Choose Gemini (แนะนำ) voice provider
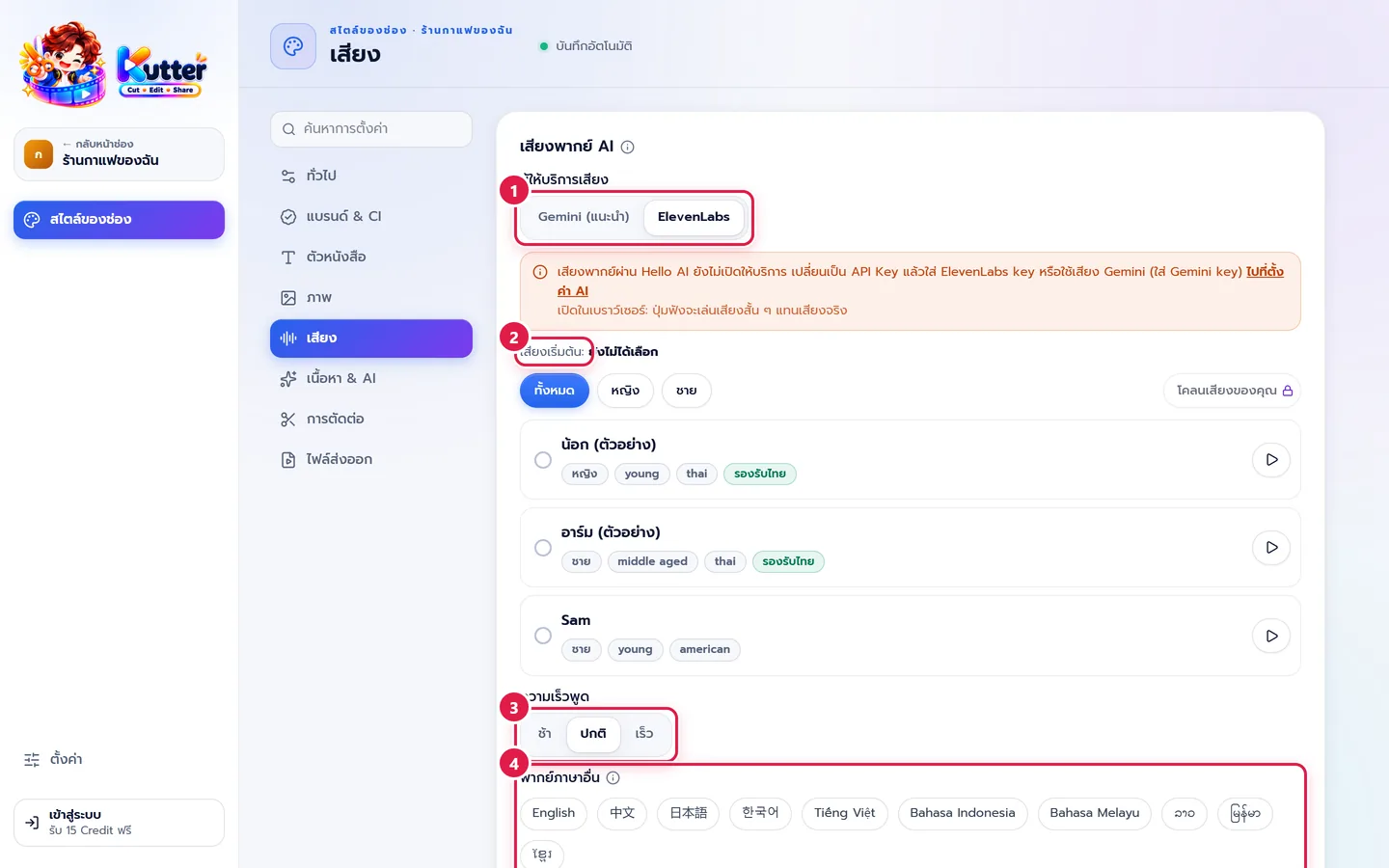This screenshot has width=1389, height=868. pyautogui.click(x=584, y=217)
